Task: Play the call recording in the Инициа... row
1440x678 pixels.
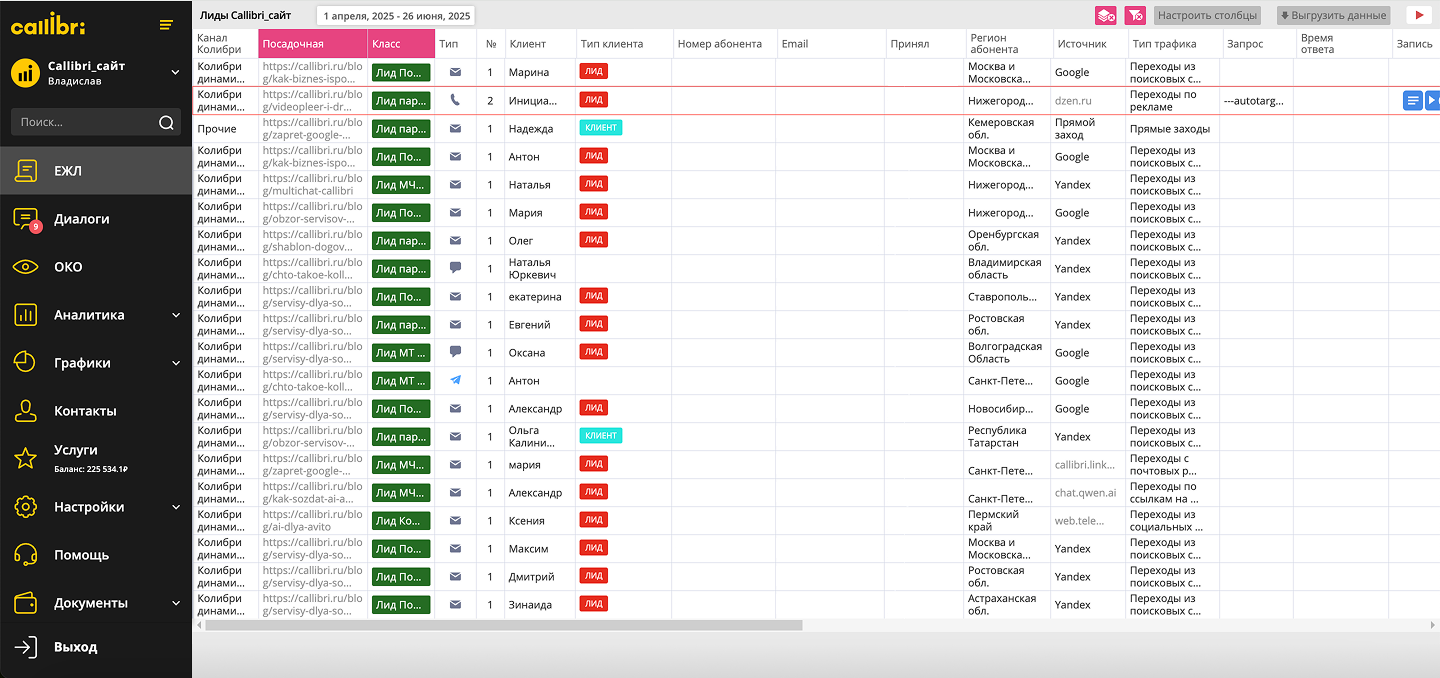Action: [x=1432, y=100]
